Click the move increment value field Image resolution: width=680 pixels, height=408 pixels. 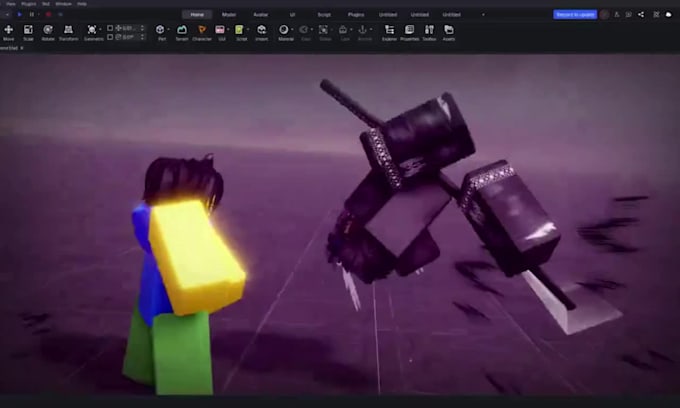coord(131,28)
